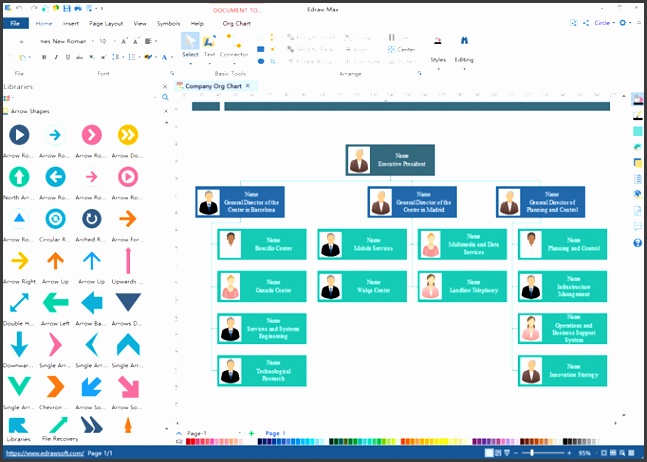Switch to the Symbols ribbon tab
Viewport: 647px width, 462px height.
pos(168,24)
